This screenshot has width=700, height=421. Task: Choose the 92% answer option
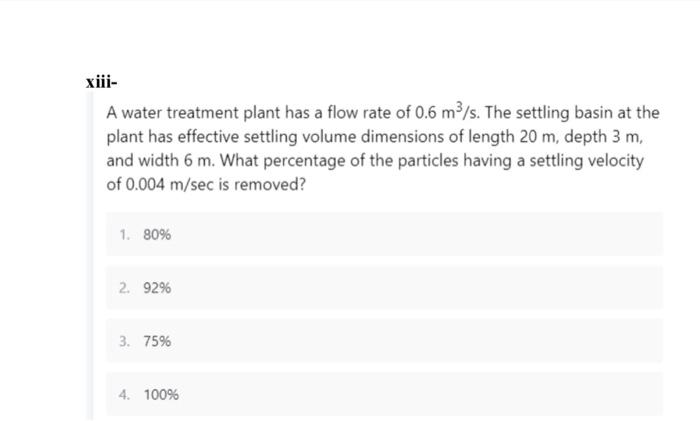pos(157,288)
